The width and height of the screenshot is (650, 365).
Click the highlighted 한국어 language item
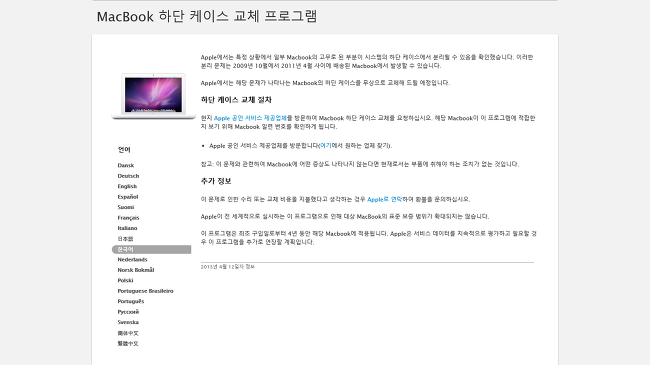[x=151, y=249]
